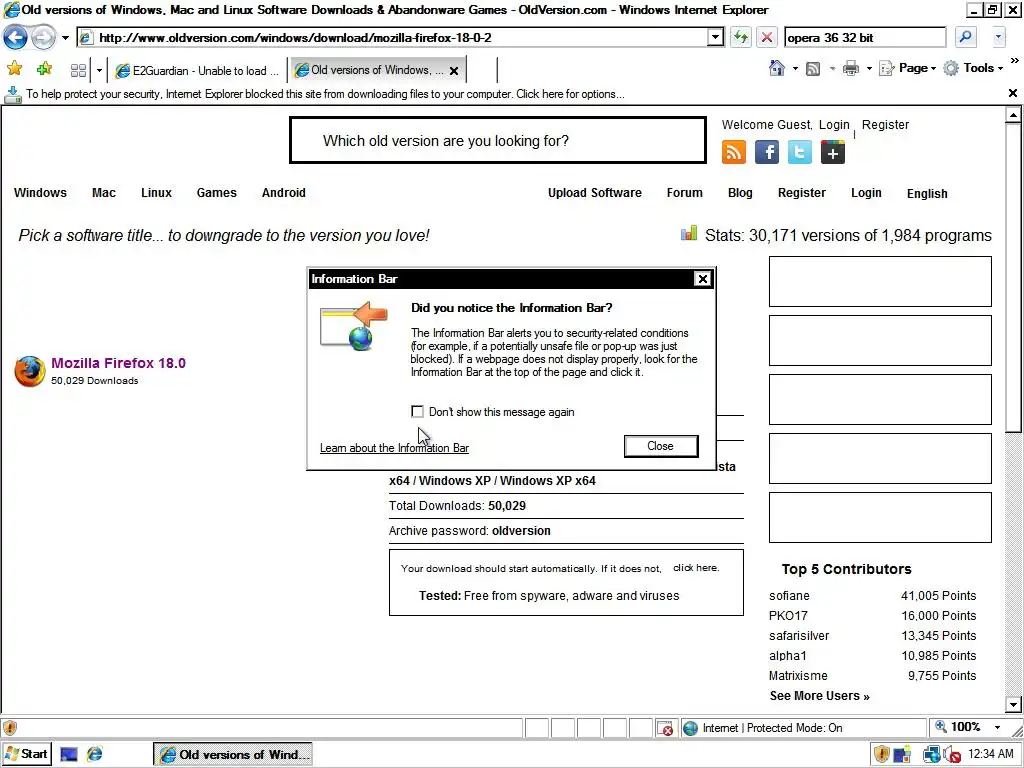Expand the command bar overflow chevron

1014,61
